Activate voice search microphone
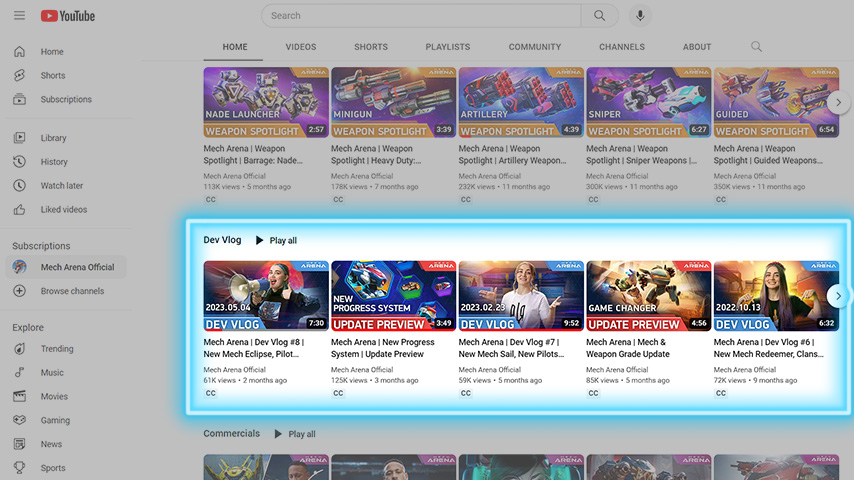Viewport: 854px width, 480px height. [640, 16]
